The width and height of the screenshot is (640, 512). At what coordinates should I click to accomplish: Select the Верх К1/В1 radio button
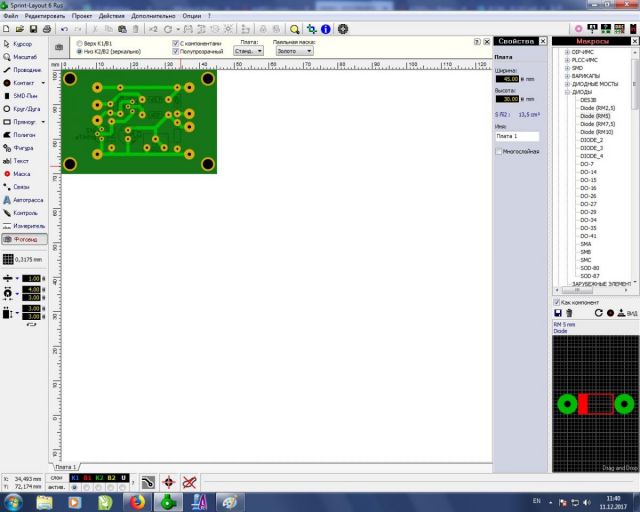coord(80,44)
